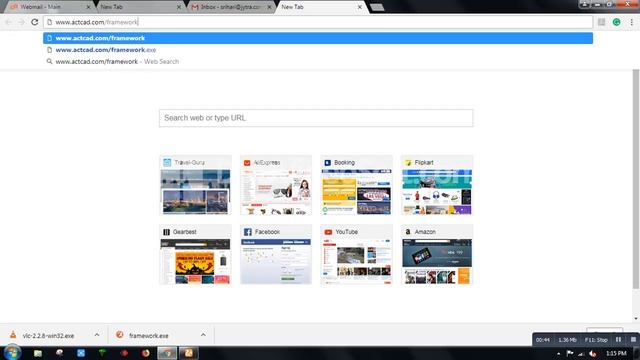The height and width of the screenshot is (360, 640).
Task: Go back using the back arrow
Action: click(9, 22)
